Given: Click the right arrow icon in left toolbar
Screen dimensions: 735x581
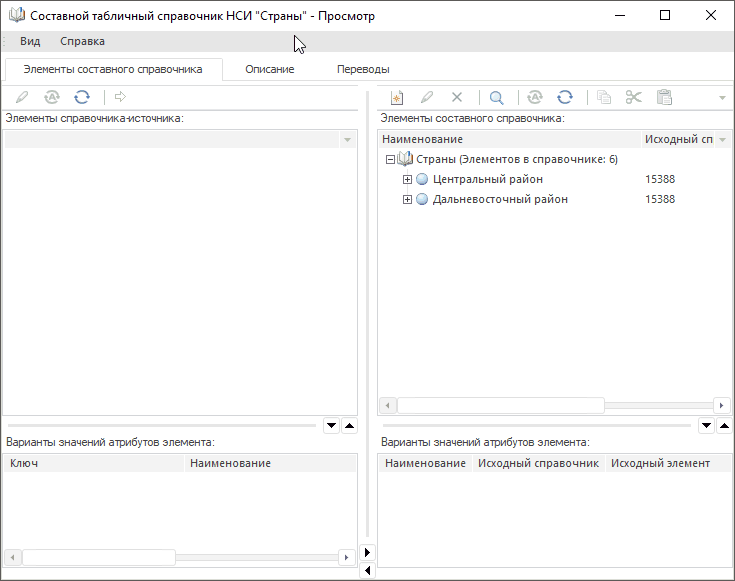Looking at the screenshot, I should point(120,97).
